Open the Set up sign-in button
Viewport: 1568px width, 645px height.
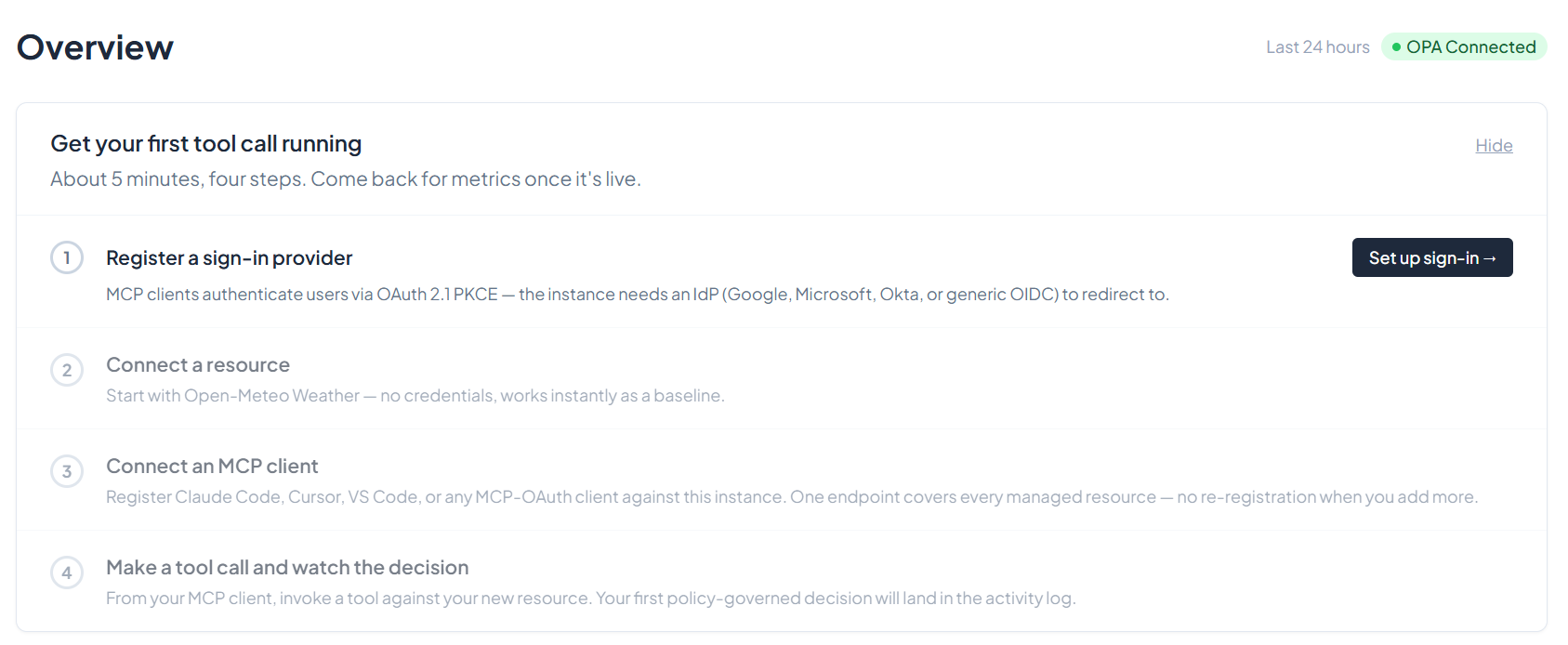tap(1432, 257)
